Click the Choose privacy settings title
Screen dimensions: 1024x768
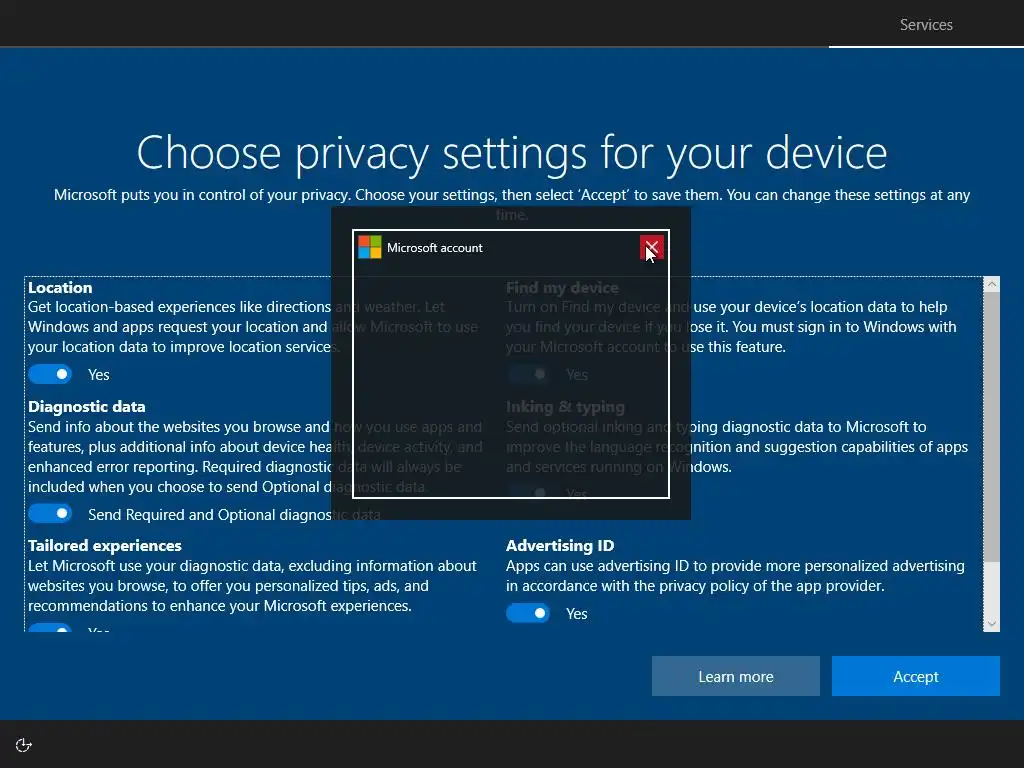click(512, 152)
